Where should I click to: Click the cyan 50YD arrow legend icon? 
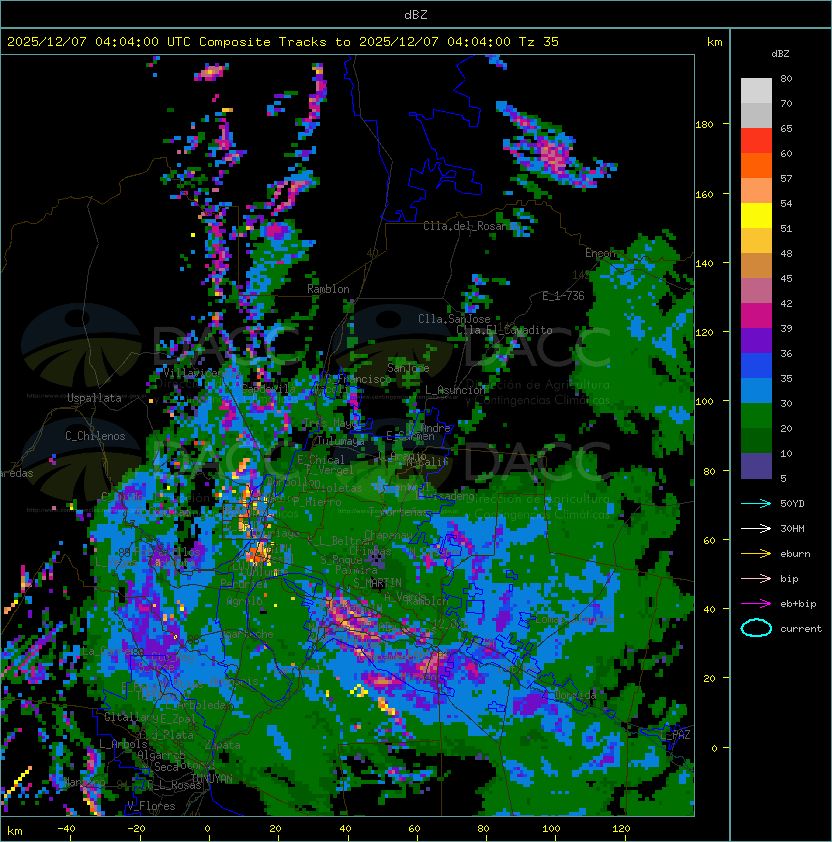point(756,503)
